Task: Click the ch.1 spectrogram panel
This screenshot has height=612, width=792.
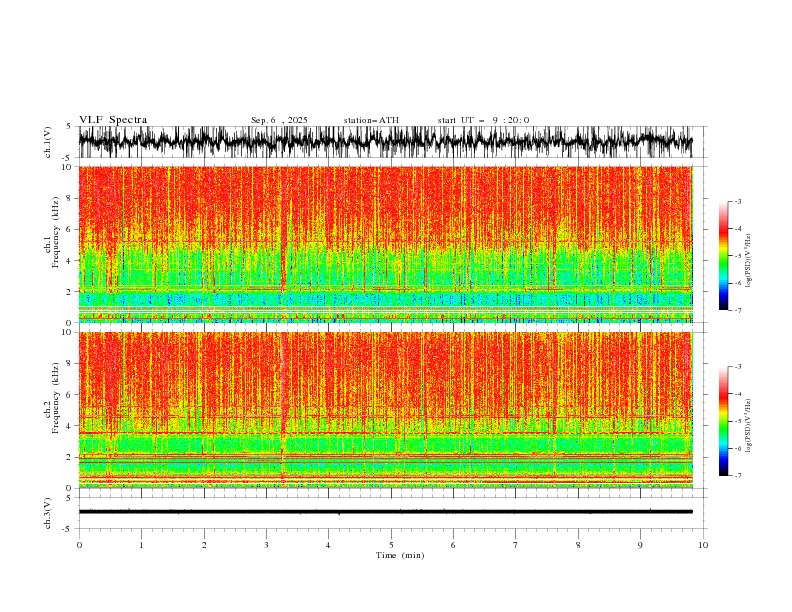Action: click(x=386, y=244)
